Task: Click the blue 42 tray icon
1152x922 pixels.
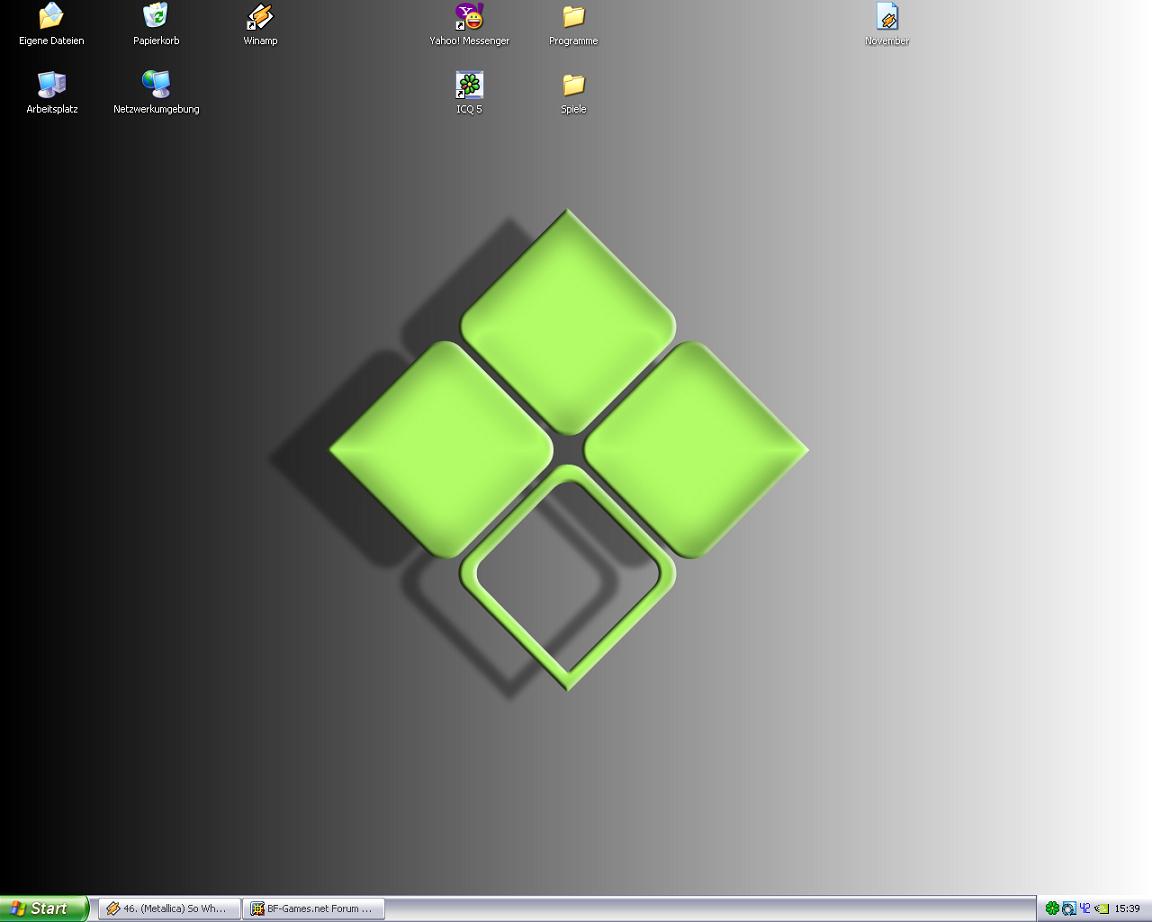Action: pyautogui.click(x=1085, y=909)
